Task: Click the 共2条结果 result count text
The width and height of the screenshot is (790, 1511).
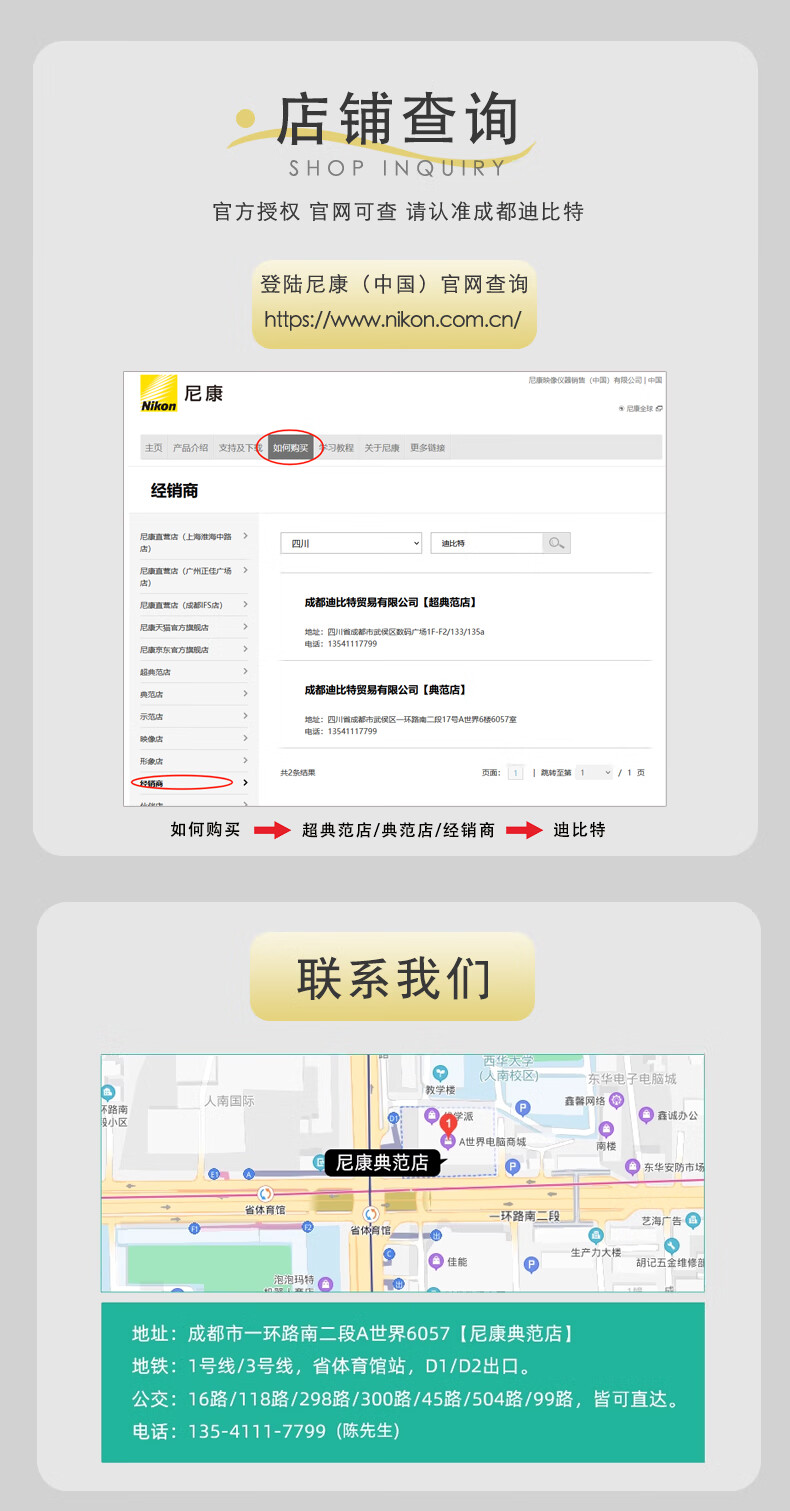Action: click(x=298, y=772)
